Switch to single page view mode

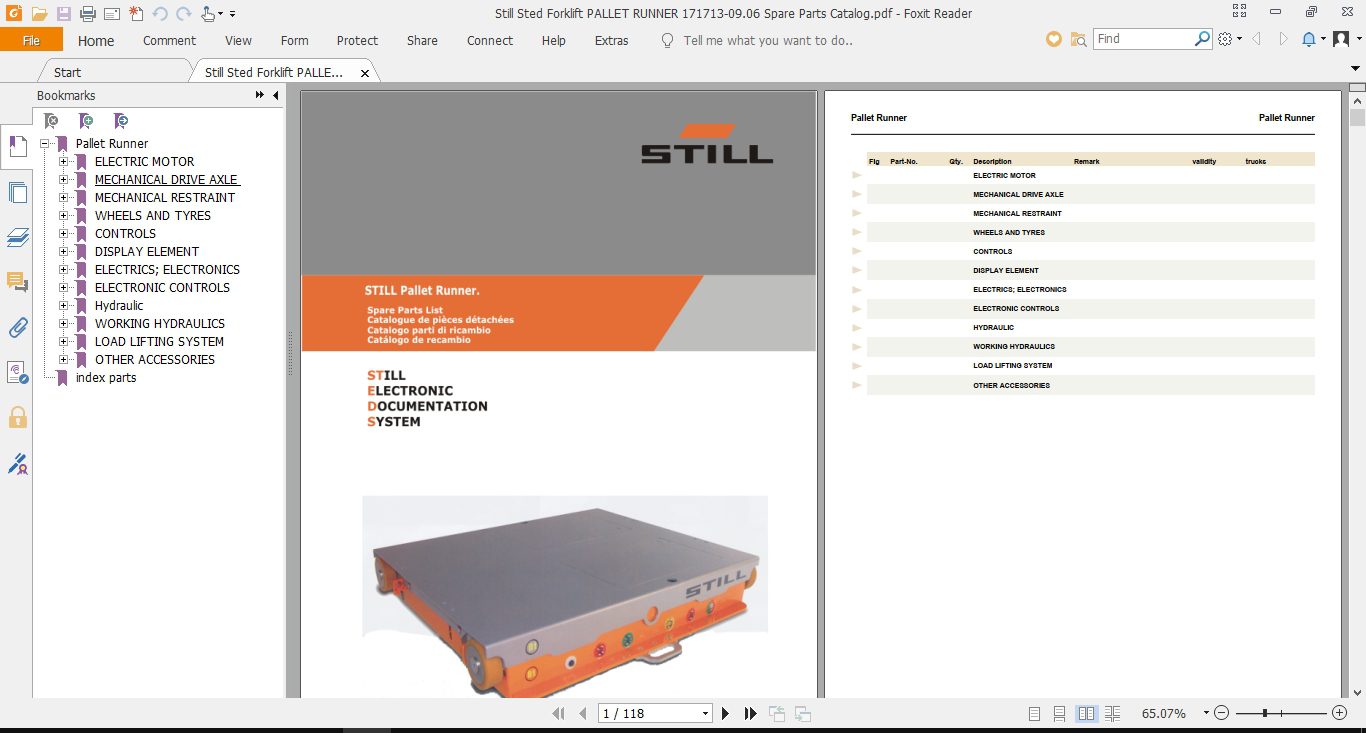pyautogui.click(x=1035, y=713)
